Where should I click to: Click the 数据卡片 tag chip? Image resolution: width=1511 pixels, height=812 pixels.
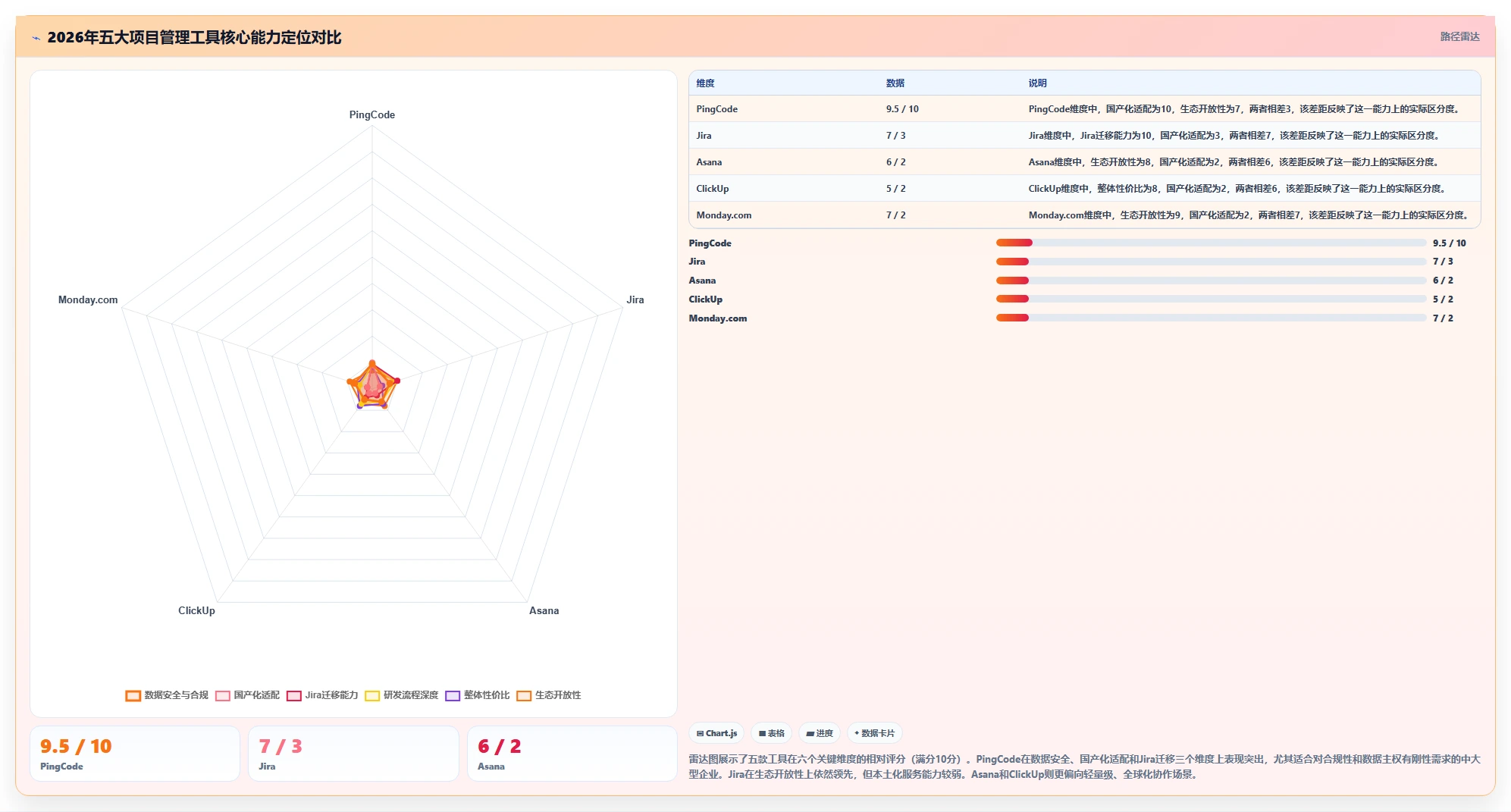(874, 733)
